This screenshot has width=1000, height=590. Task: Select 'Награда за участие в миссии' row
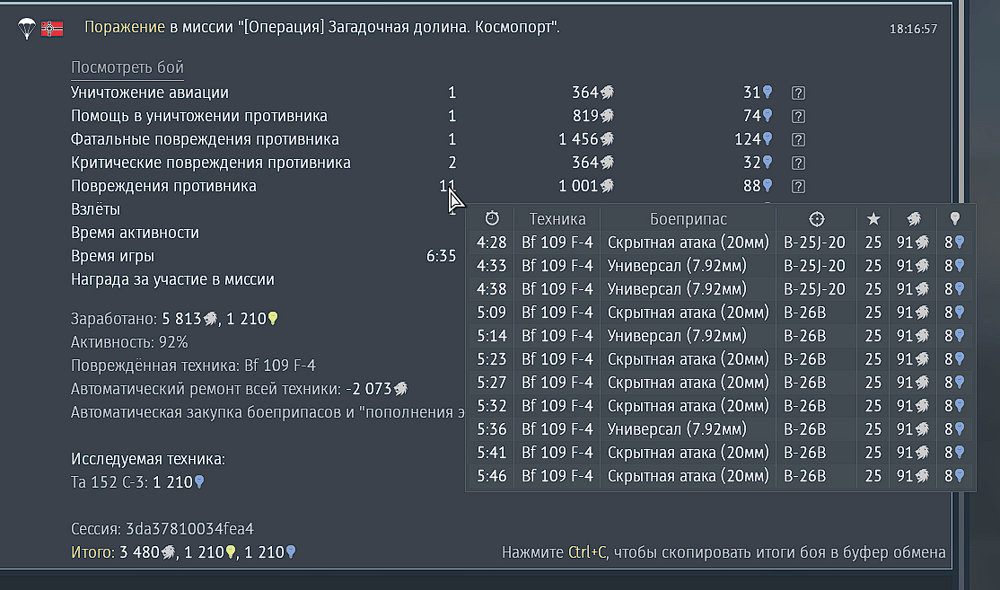(172, 279)
